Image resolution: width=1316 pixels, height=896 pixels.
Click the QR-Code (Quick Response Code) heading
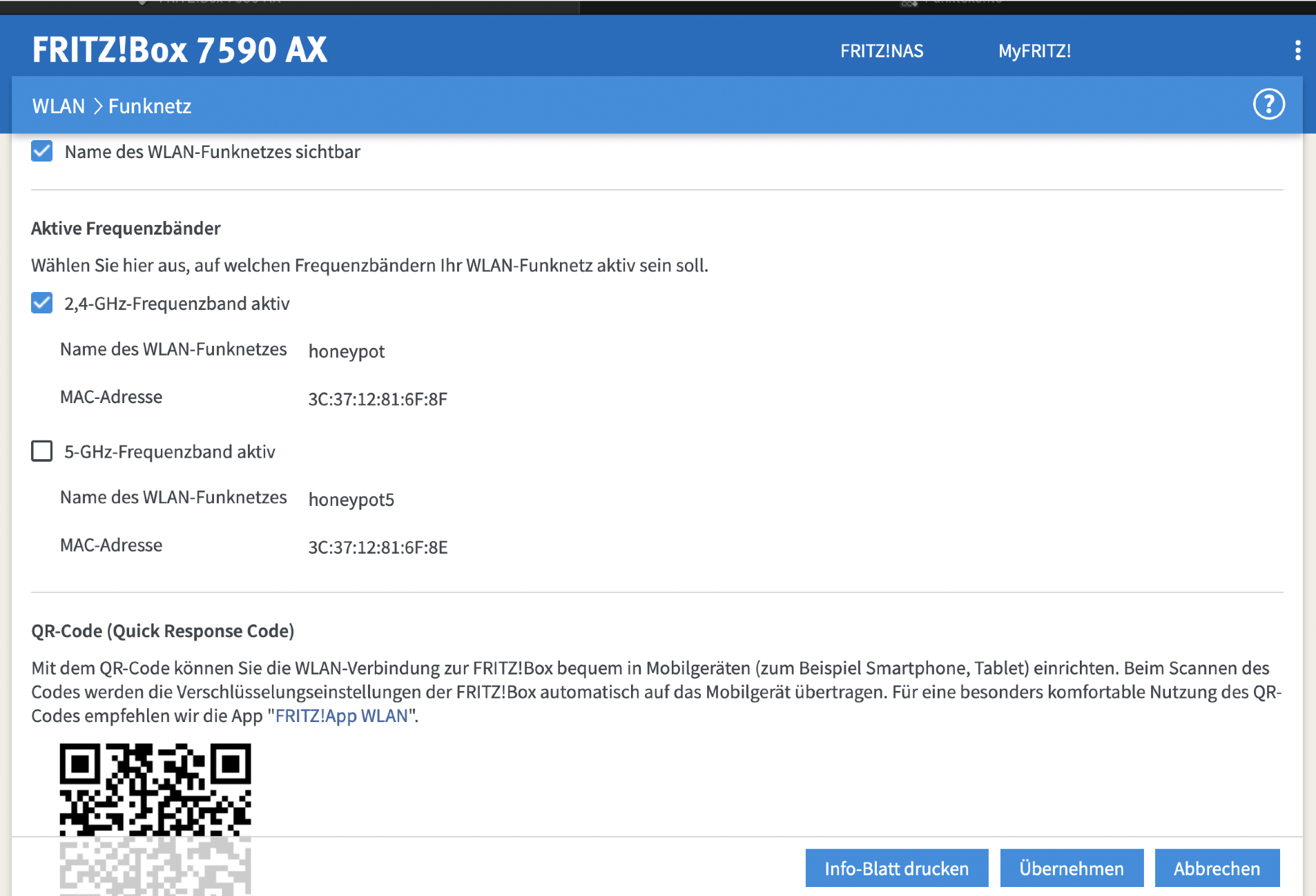coord(163,631)
